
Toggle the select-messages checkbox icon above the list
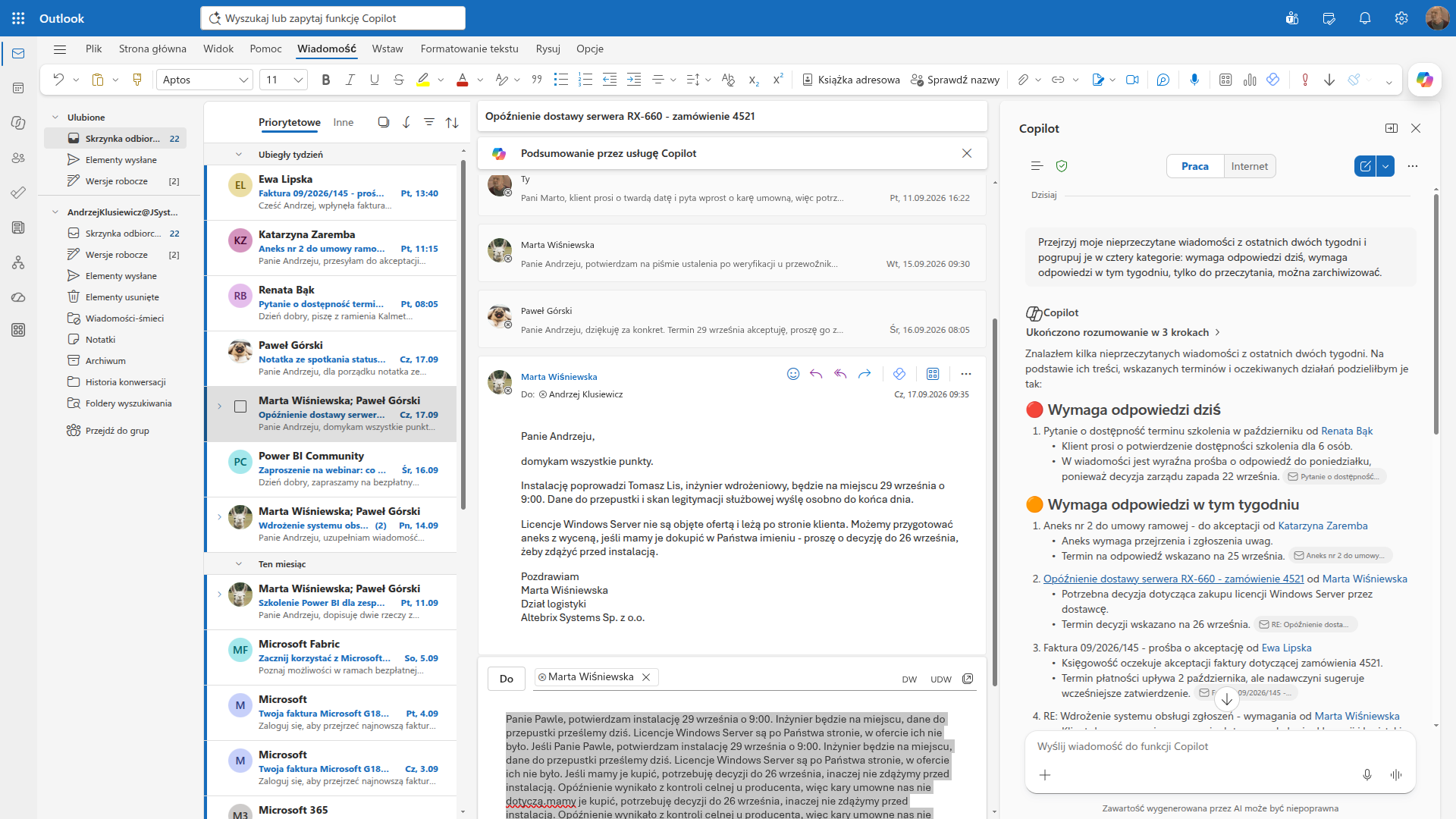click(384, 122)
